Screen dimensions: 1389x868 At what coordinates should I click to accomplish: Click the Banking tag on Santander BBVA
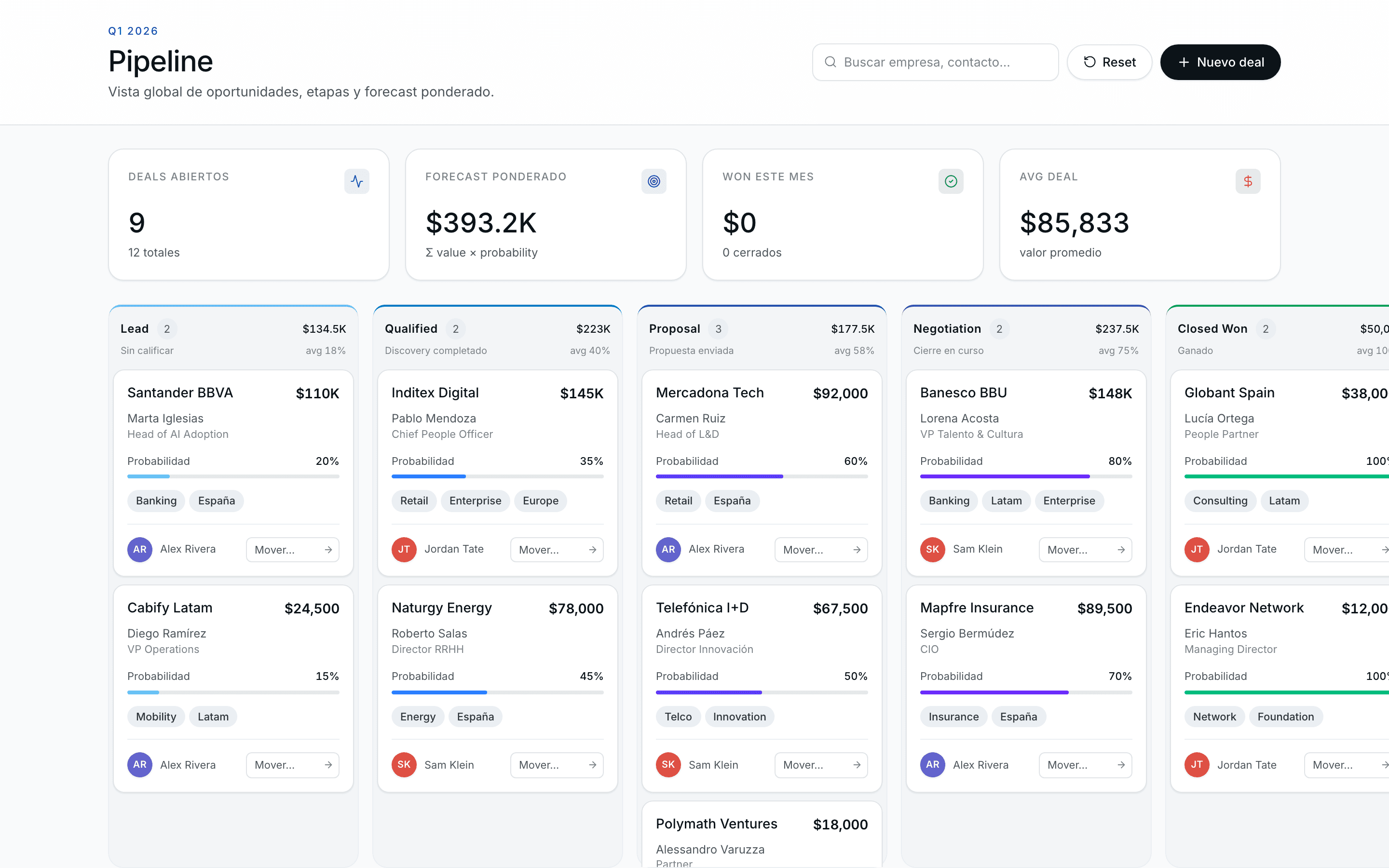pyautogui.click(x=156, y=501)
